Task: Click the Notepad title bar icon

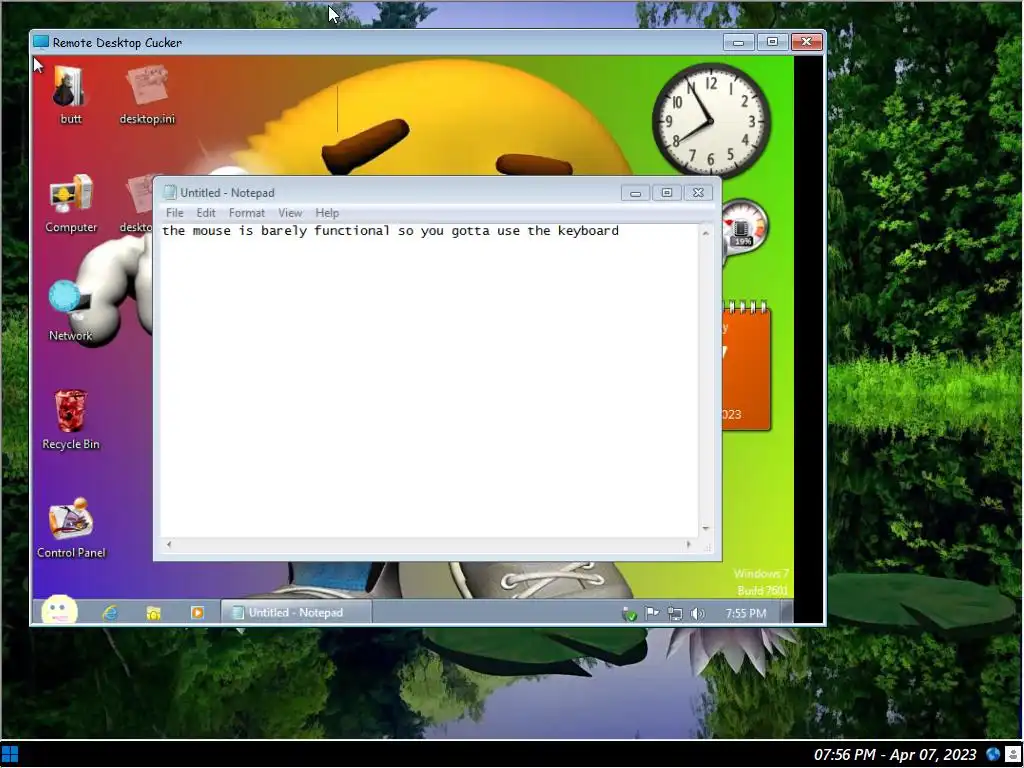Action: pyautogui.click(x=170, y=192)
